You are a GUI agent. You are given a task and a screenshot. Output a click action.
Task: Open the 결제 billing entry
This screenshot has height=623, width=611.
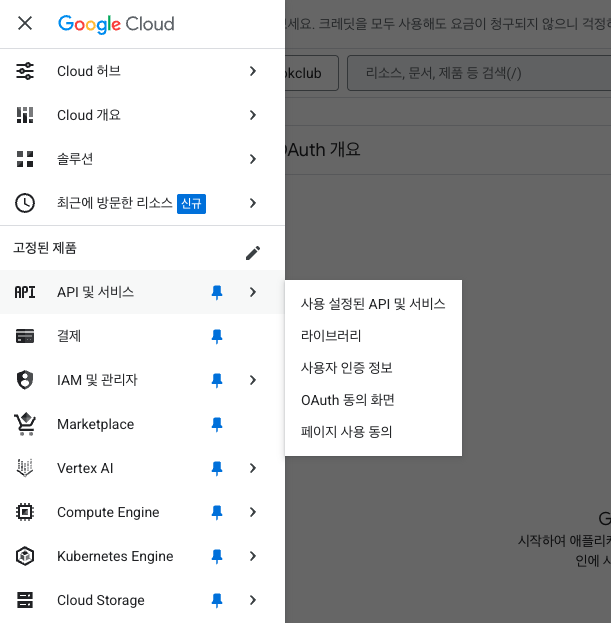pos(142,336)
